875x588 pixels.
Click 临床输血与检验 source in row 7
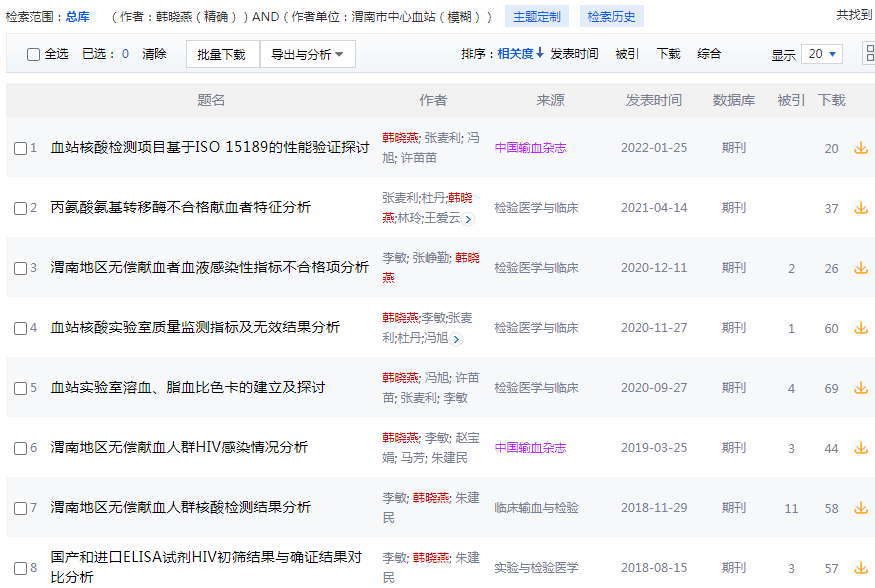tap(536, 508)
